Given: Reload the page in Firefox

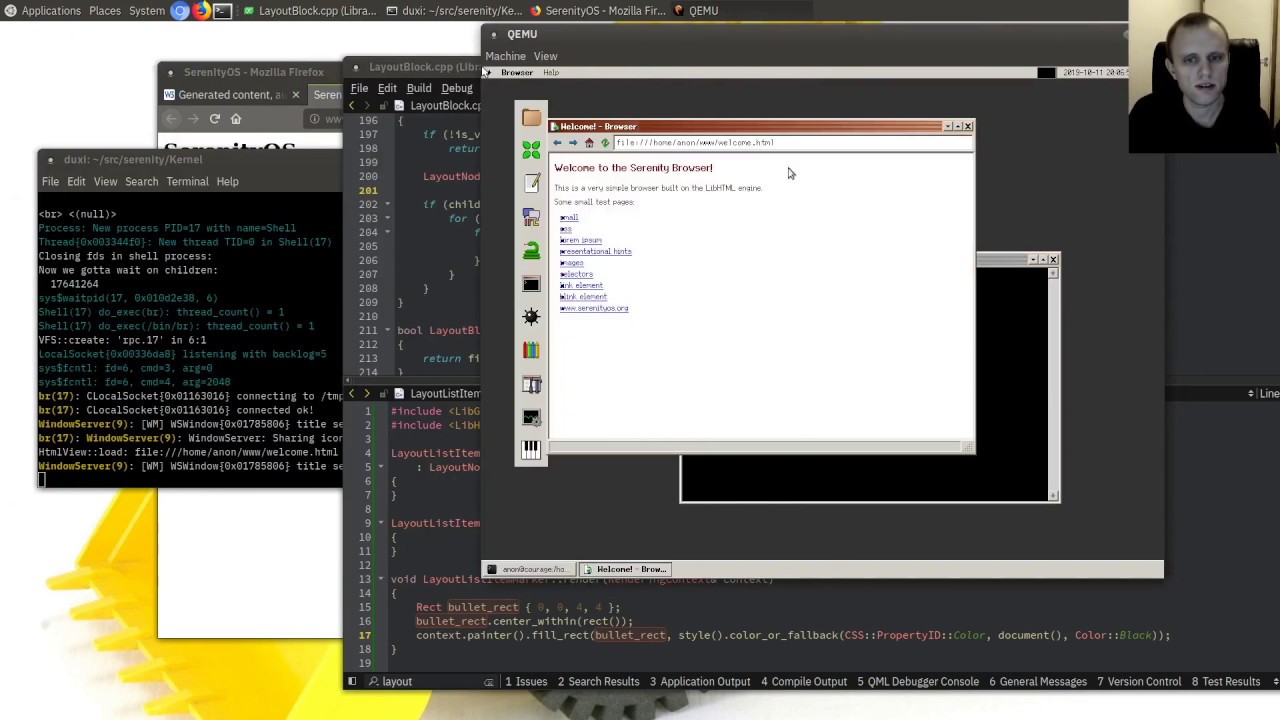Looking at the screenshot, I should 214,119.
